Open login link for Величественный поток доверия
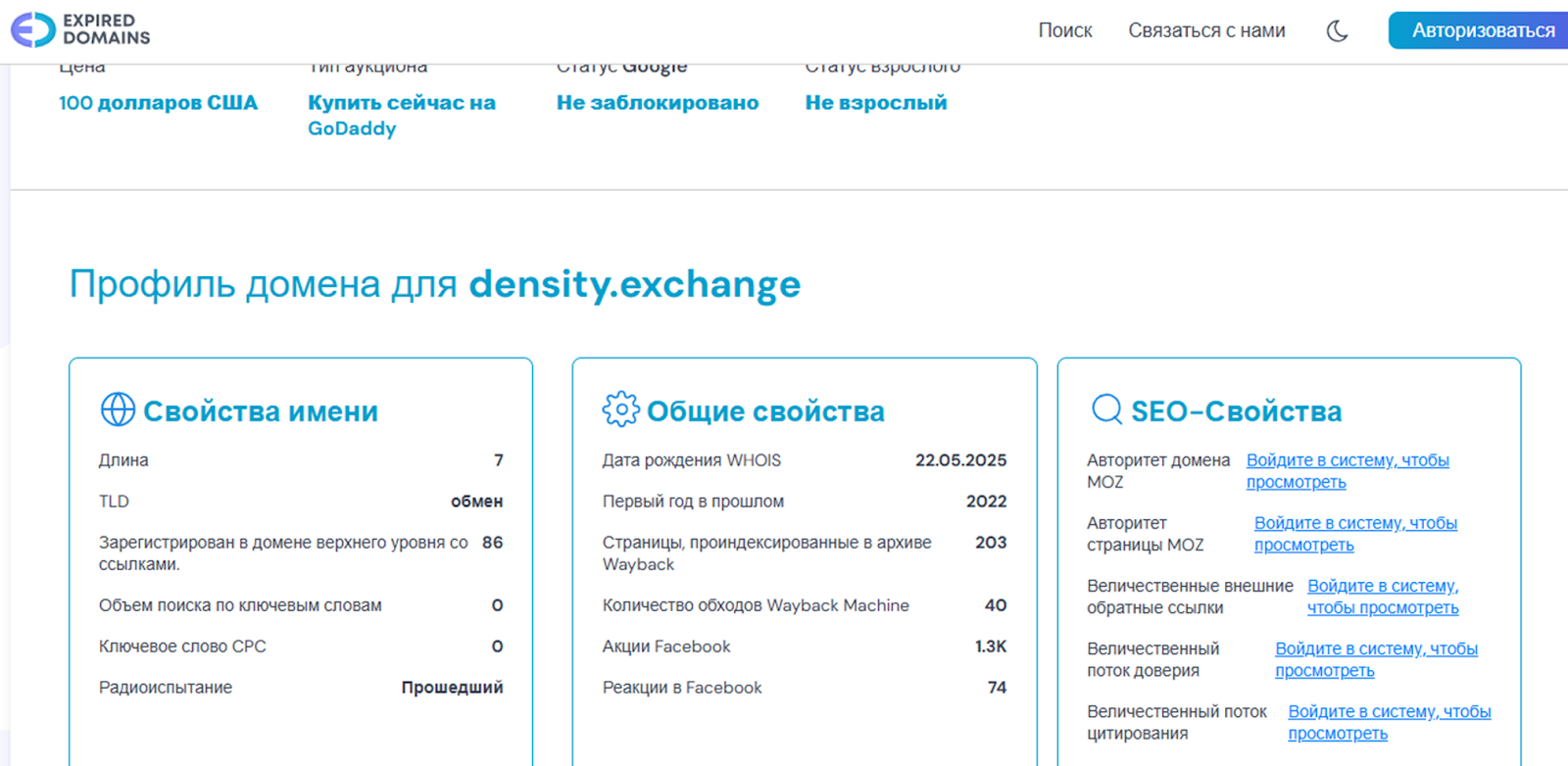This screenshot has width=1568, height=766. pyautogui.click(x=1375, y=659)
